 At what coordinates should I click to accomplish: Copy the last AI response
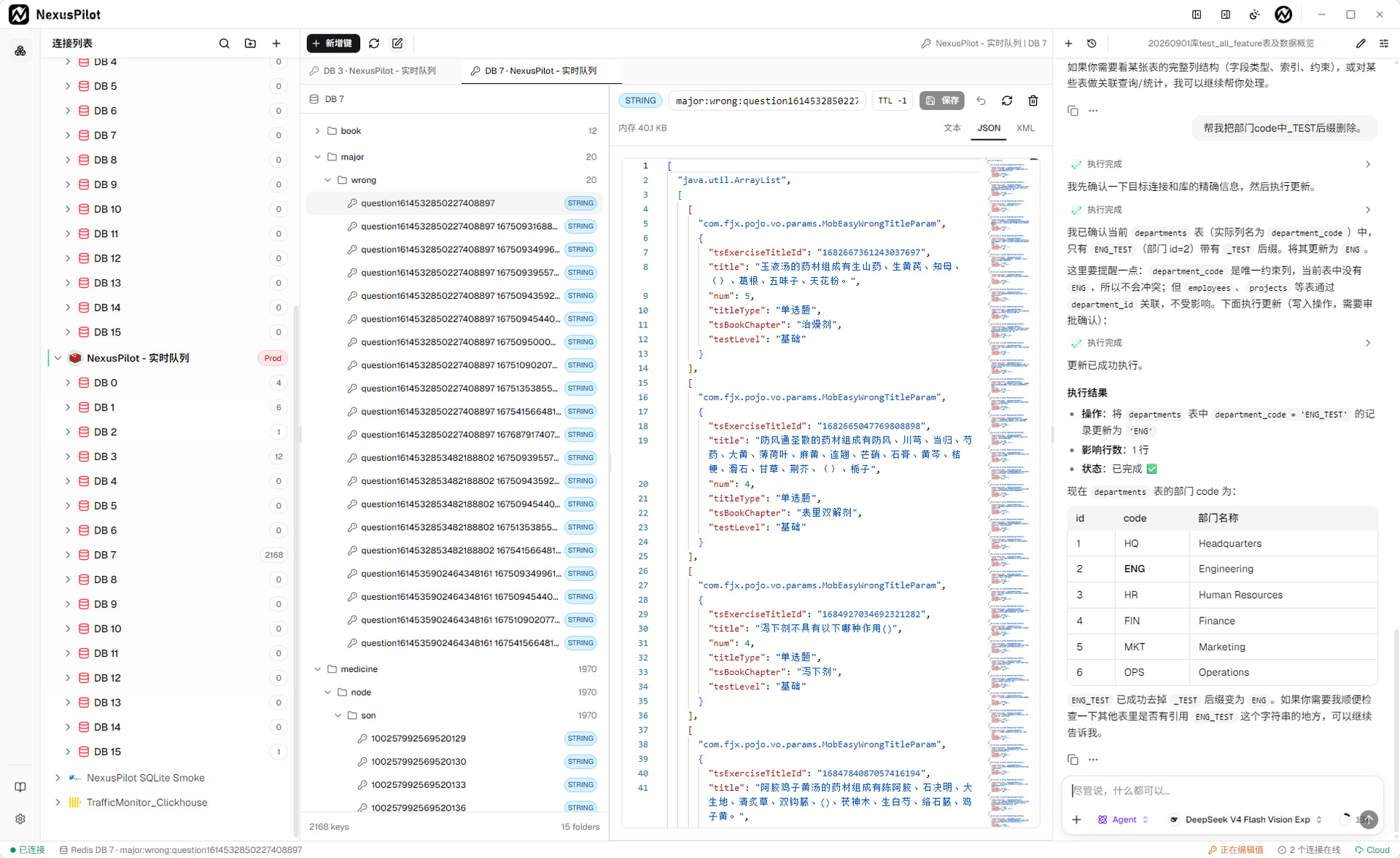(1073, 760)
